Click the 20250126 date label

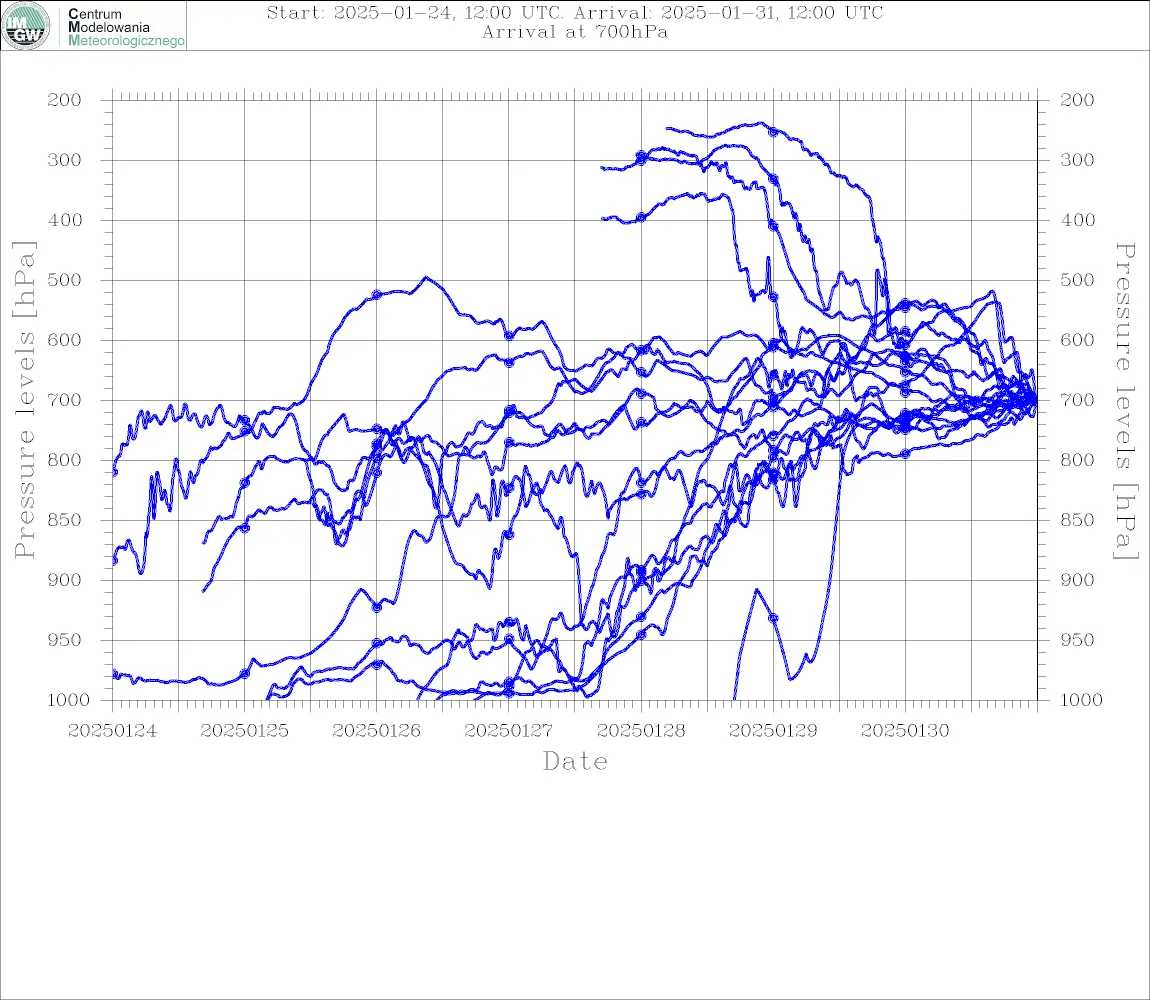coord(376,731)
